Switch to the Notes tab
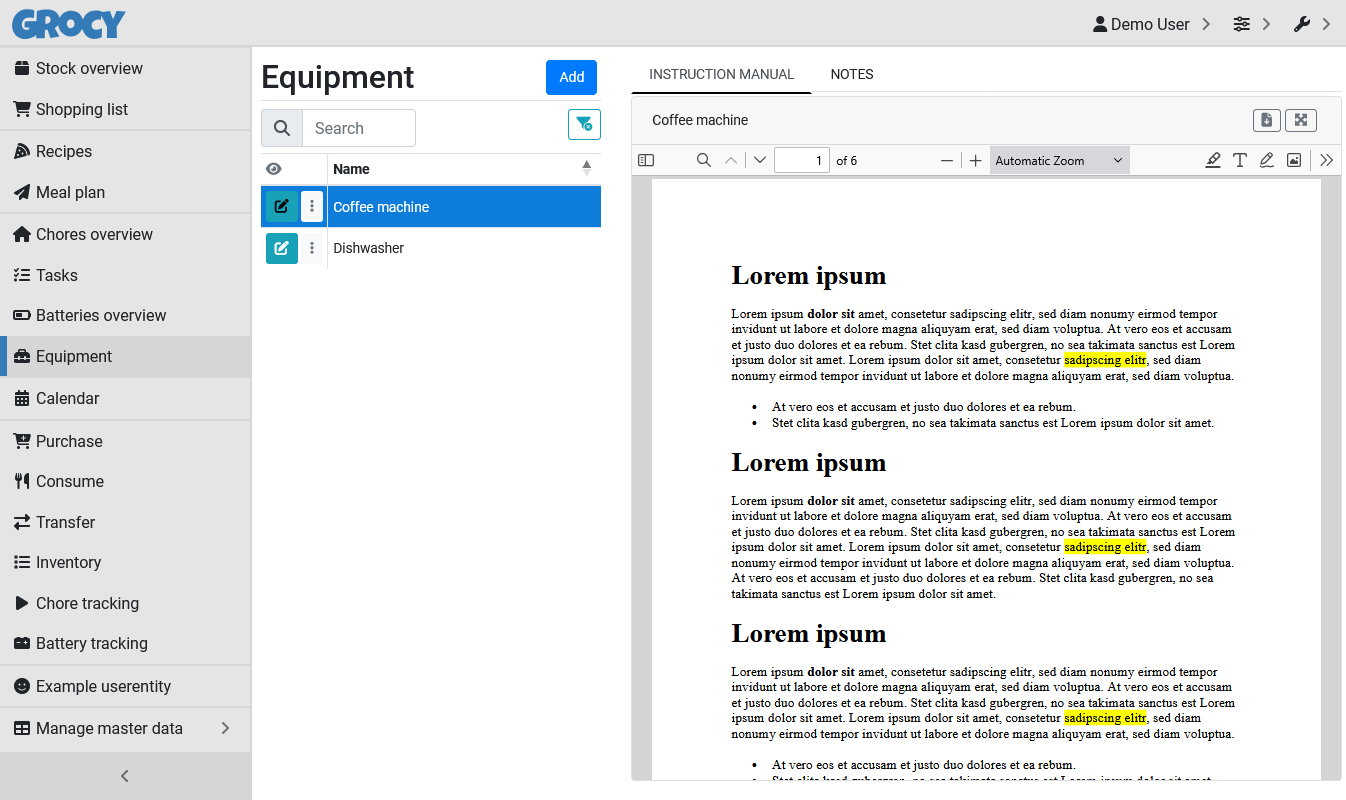 click(852, 74)
